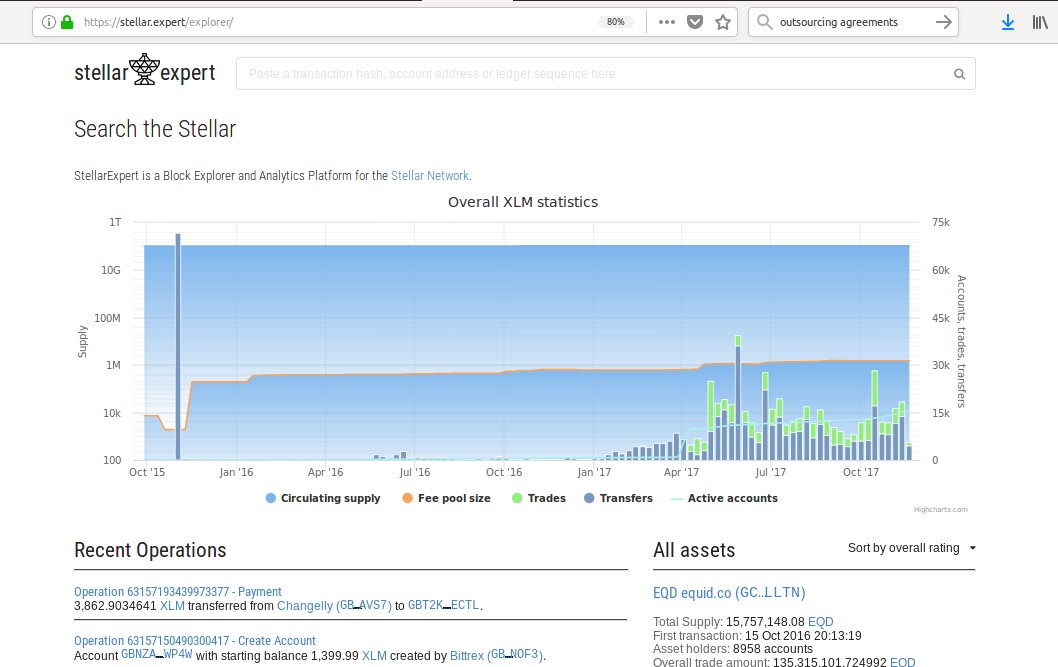Viewport: 1058px width, 667px height.
Task: Toggle Fee pool size series in legend
Action: [446, 498]
